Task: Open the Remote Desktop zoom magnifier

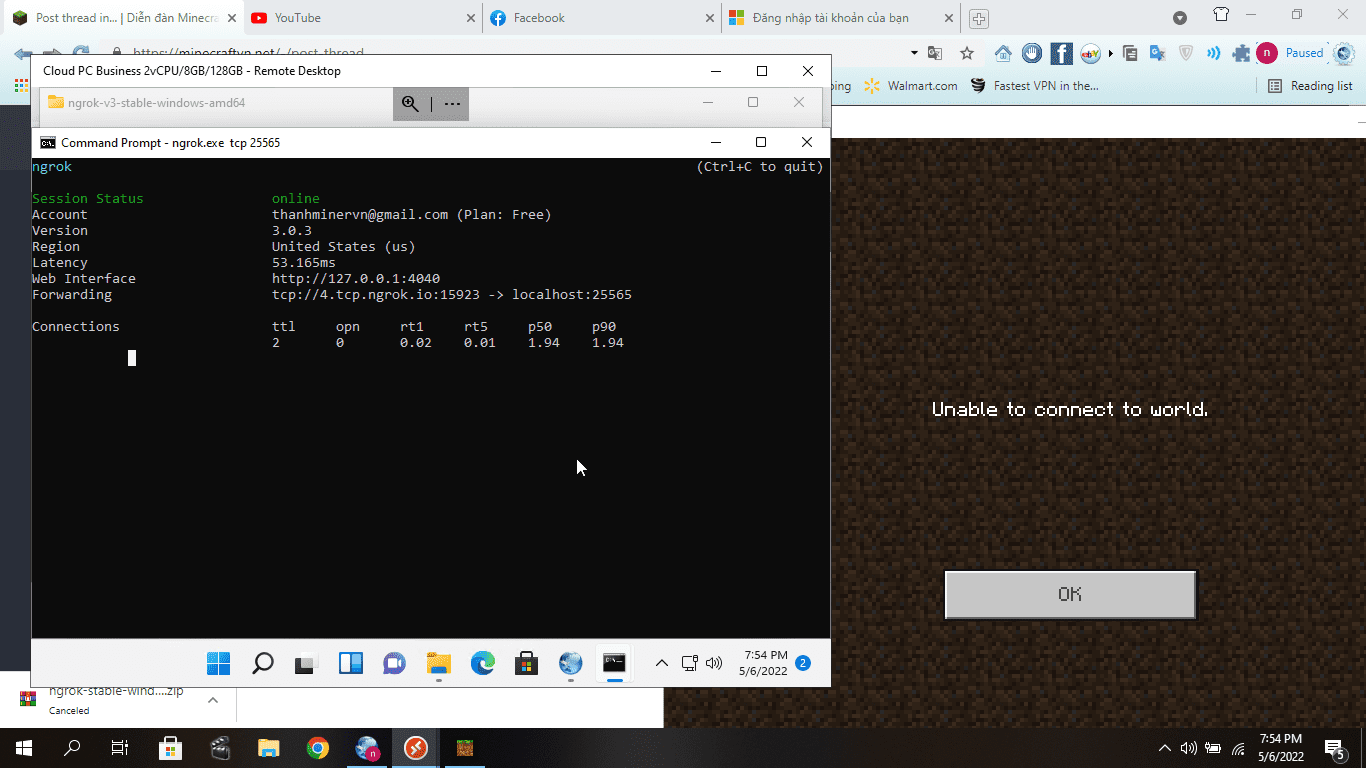Action: point(410,103)
